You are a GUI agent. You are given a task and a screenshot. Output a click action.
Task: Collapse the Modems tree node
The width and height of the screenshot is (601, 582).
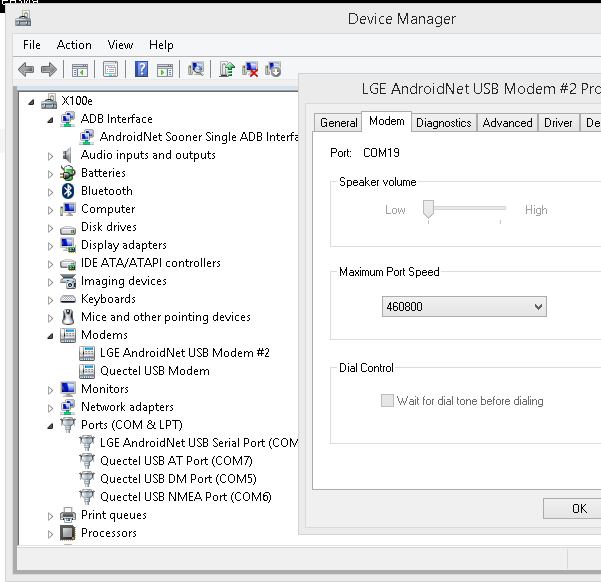(51, 336)
